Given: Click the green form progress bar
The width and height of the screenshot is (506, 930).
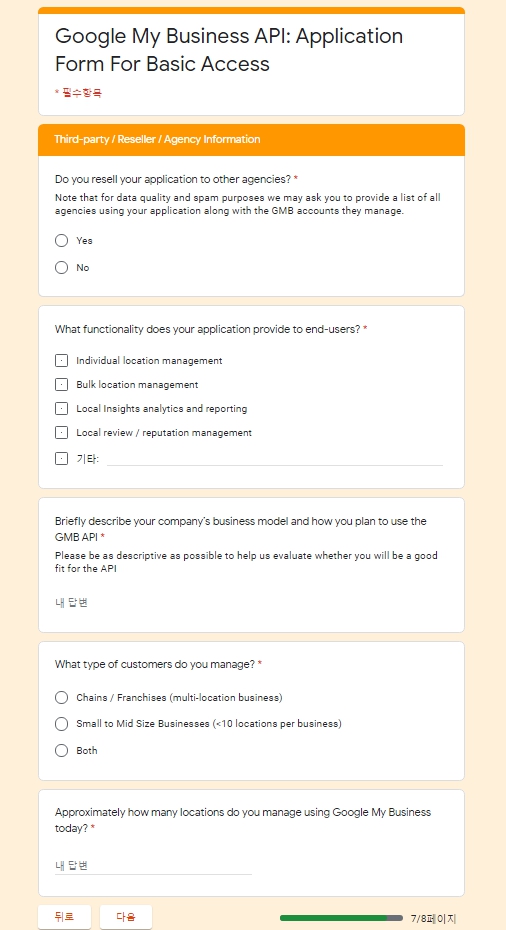Looking at the screenshot, I should point(341,918).
